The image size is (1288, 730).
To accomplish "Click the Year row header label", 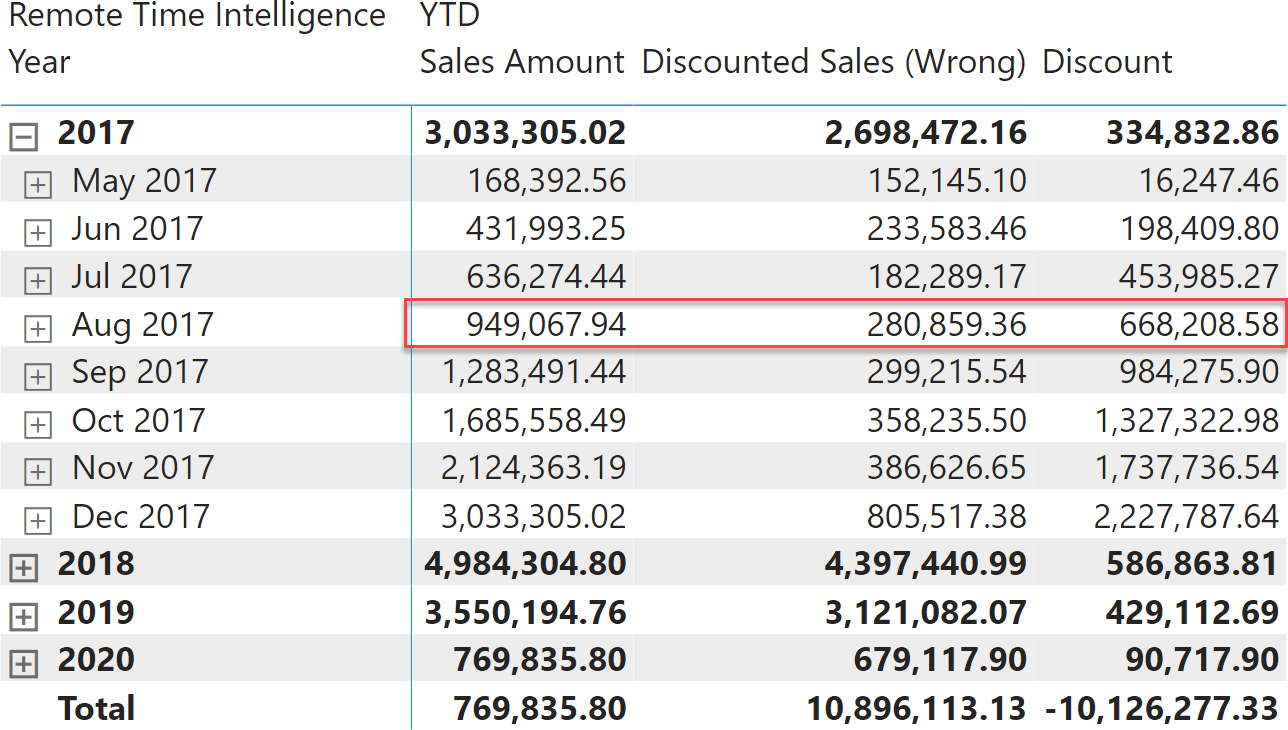I will [40, 62].
